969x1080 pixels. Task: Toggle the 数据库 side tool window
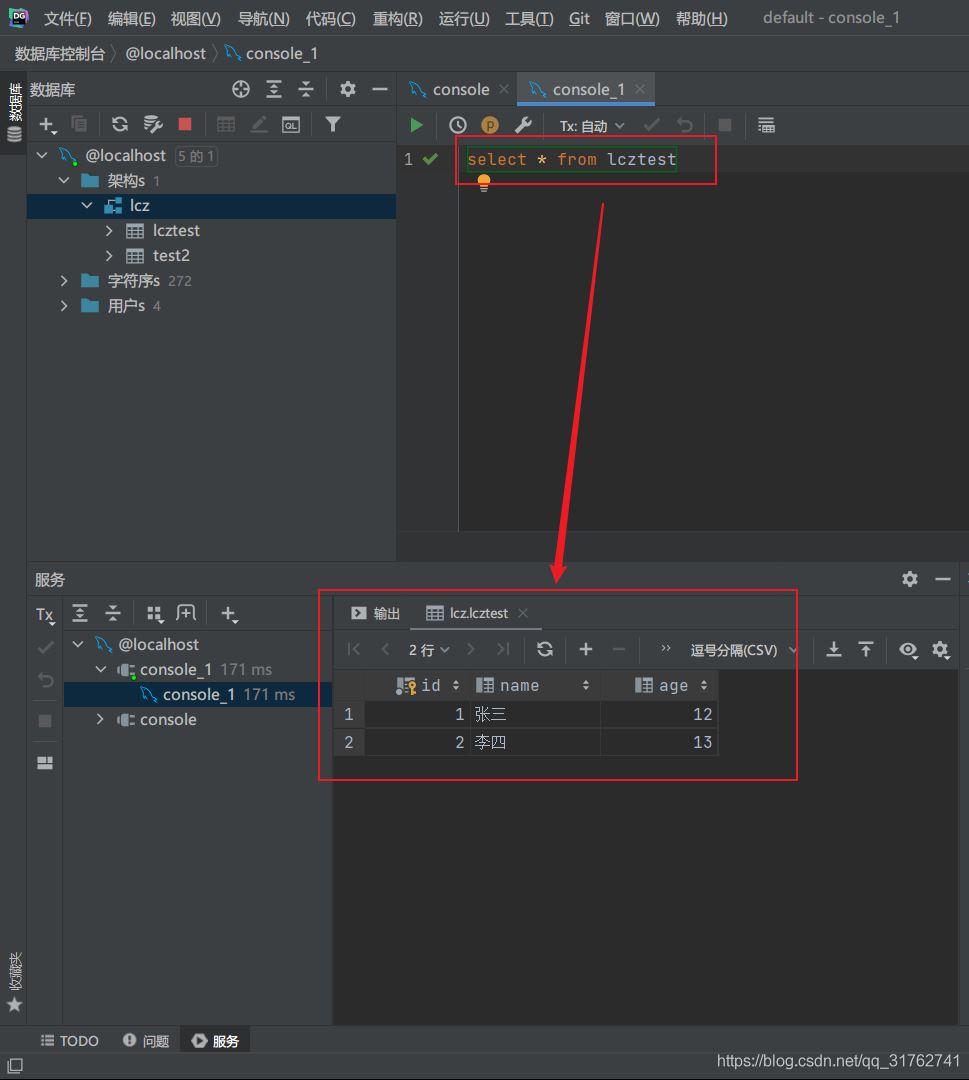click(14, 110)
